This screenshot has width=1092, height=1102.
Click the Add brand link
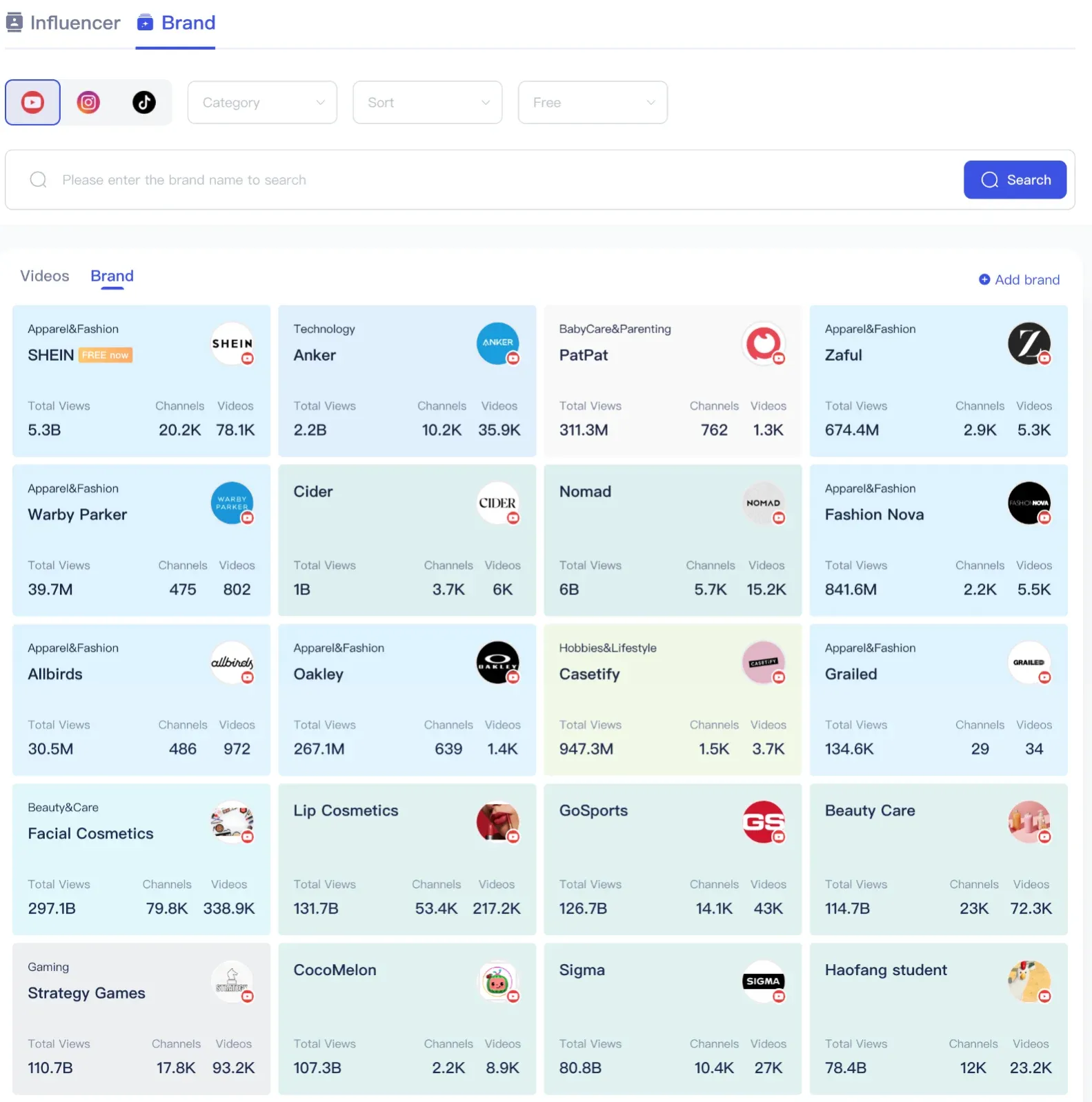[1019, 279]
